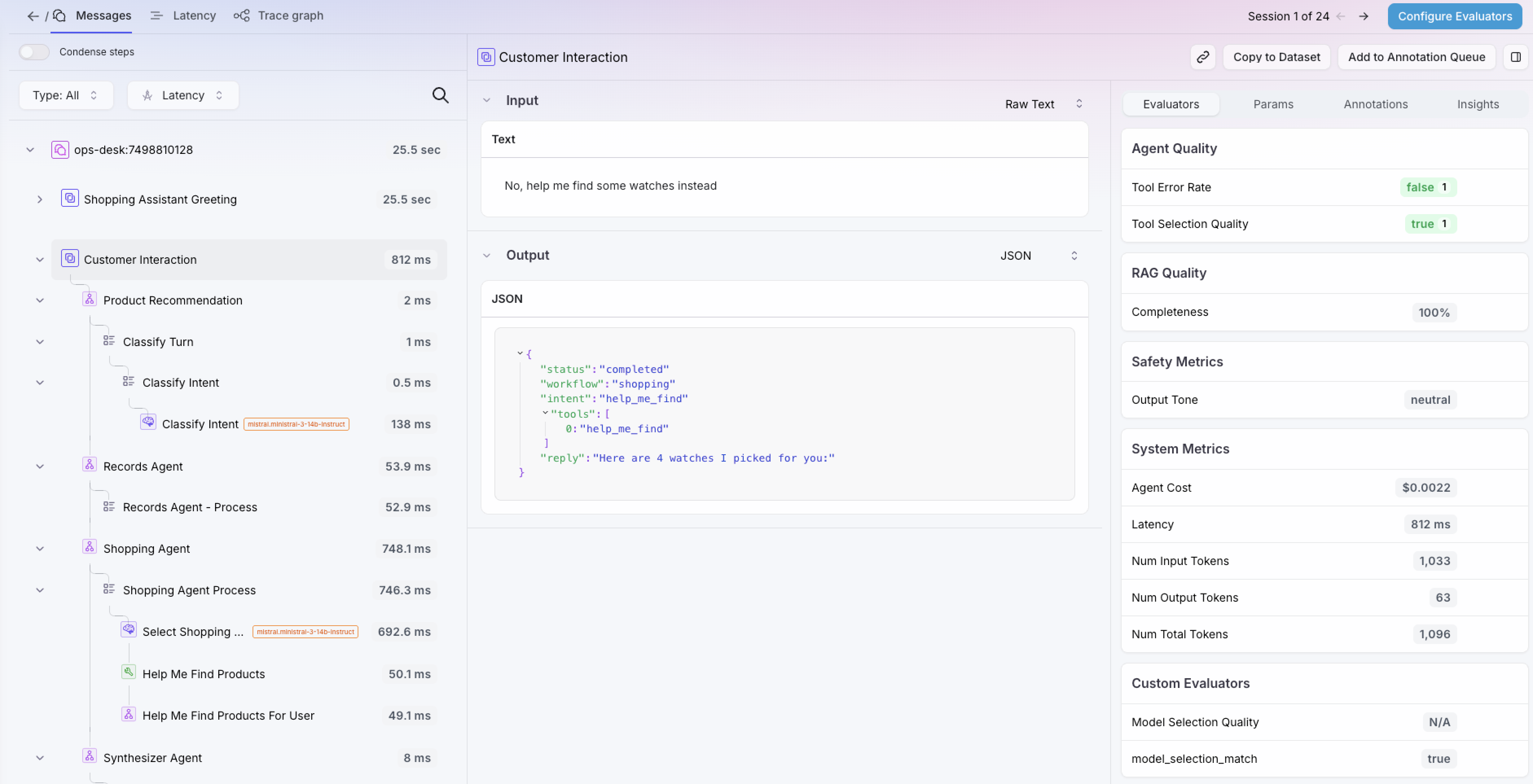1533x784 pixels.
Task: Collapse the Product Recommendation node
Action: 40,300
